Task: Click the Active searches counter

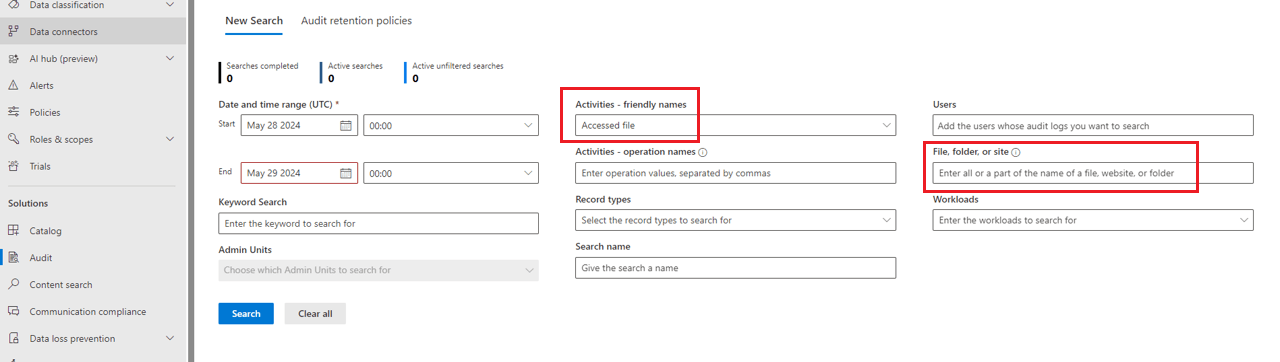Action: [x=353, y=72]
